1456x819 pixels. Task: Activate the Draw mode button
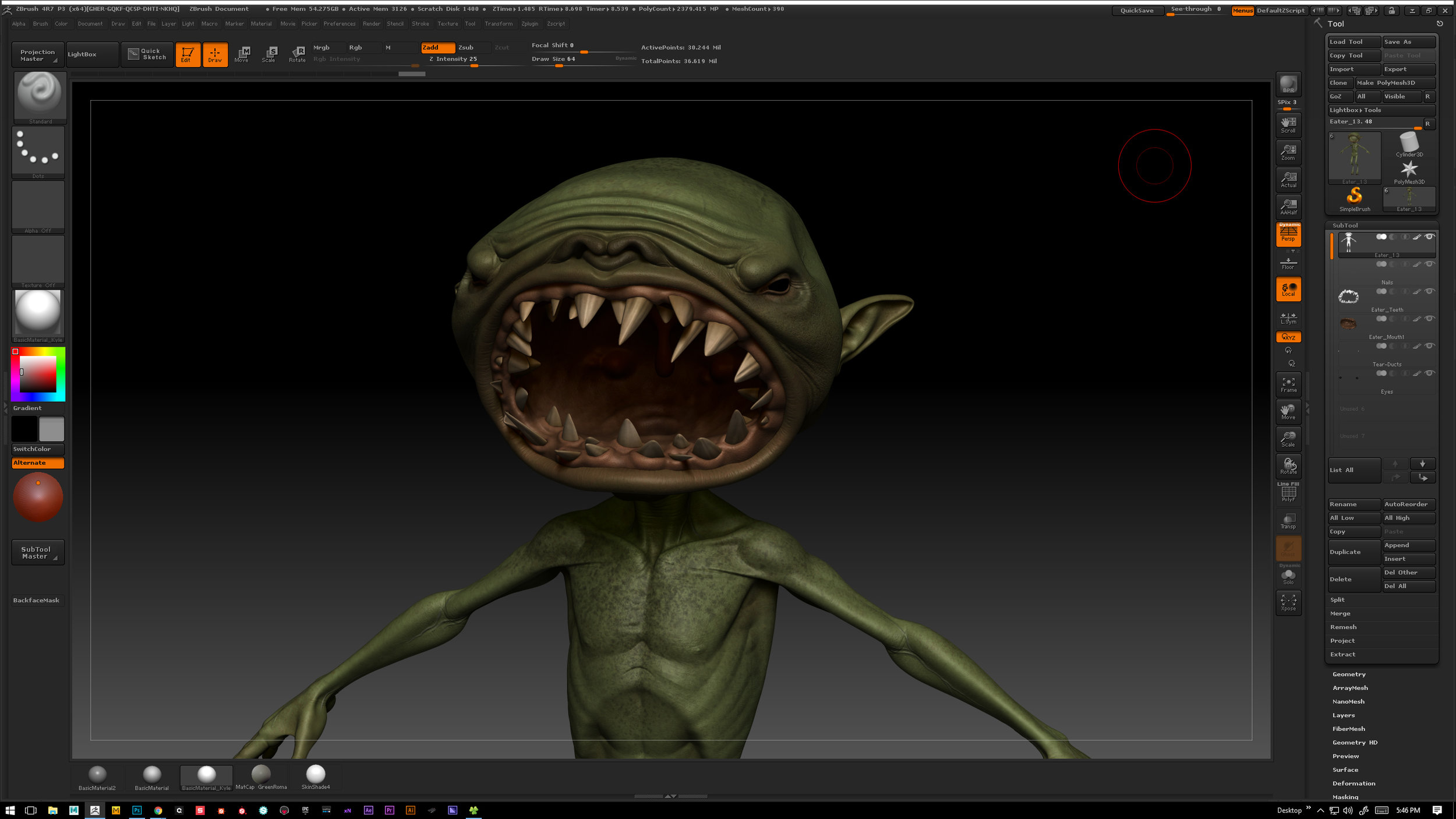(x=215, y=54)
